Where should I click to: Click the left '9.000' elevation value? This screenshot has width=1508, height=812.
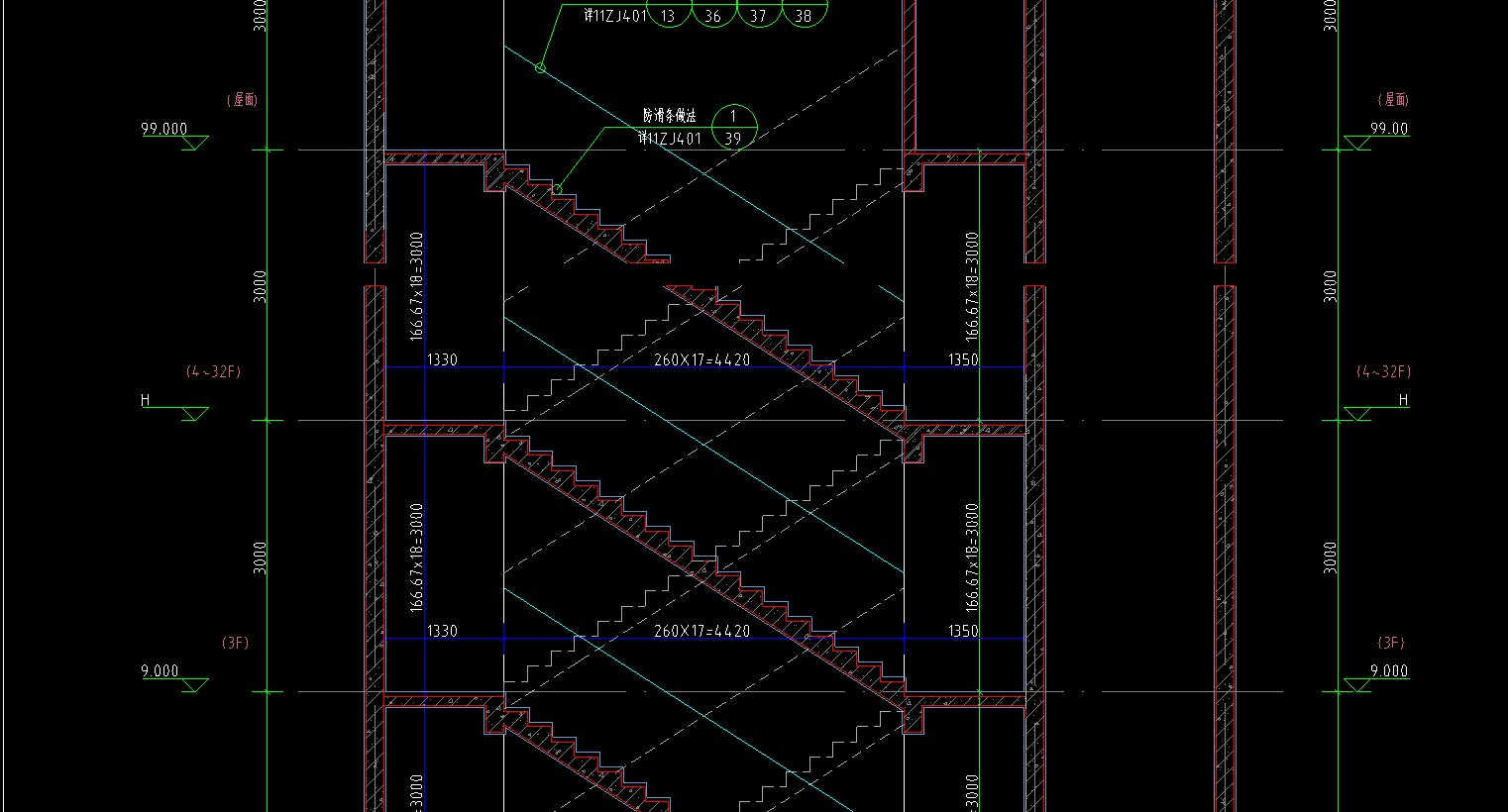coord(160,671)
